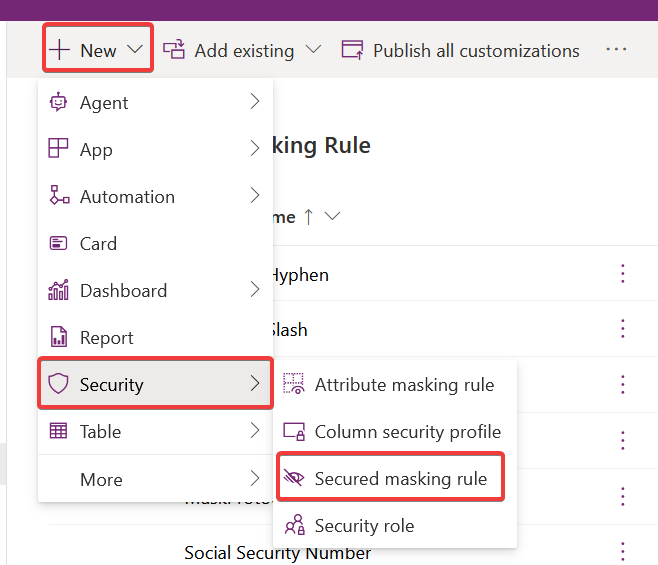
Task: Pick Security role from submenu
Action: pyautogui.click(x=364, y=525)
